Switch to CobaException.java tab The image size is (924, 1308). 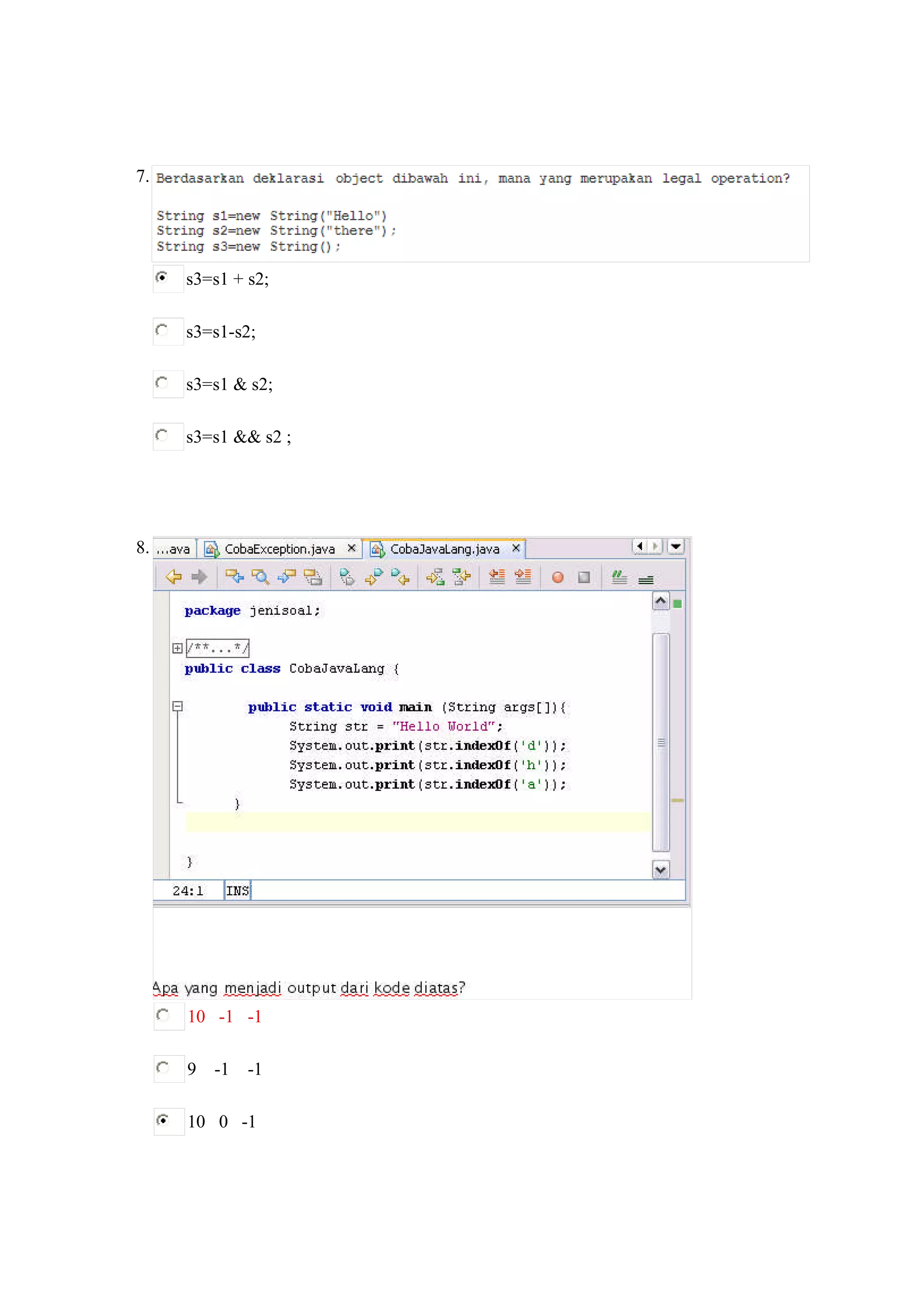tap(280, 548)
